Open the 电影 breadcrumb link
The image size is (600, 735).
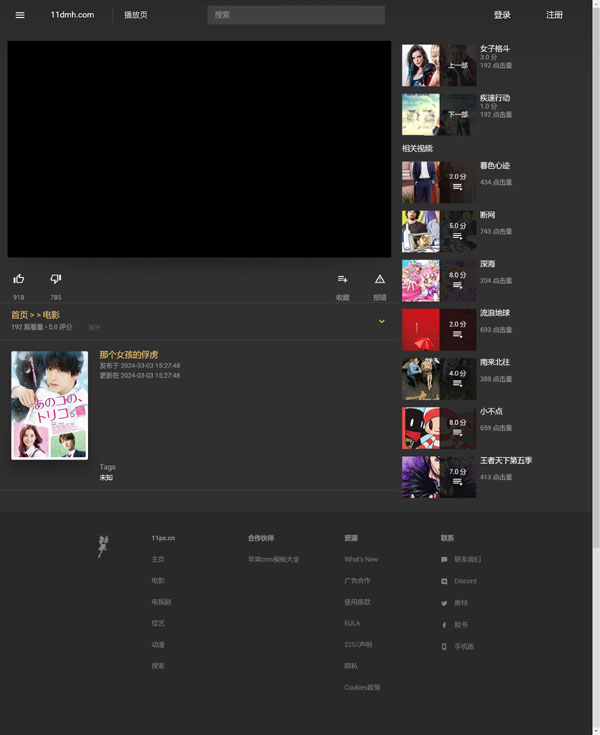(x=51, y=315)
